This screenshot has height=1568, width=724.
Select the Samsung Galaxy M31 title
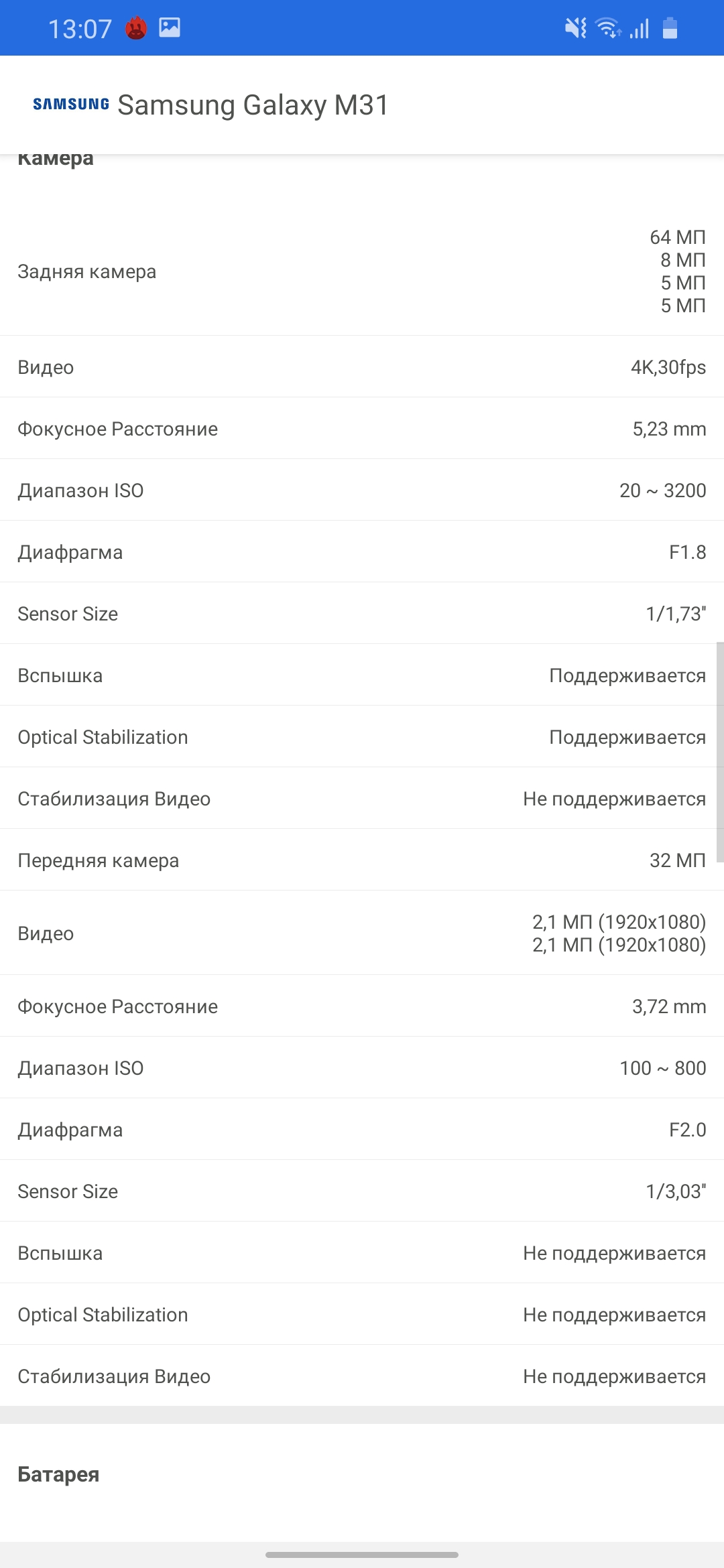coord(253,105)
